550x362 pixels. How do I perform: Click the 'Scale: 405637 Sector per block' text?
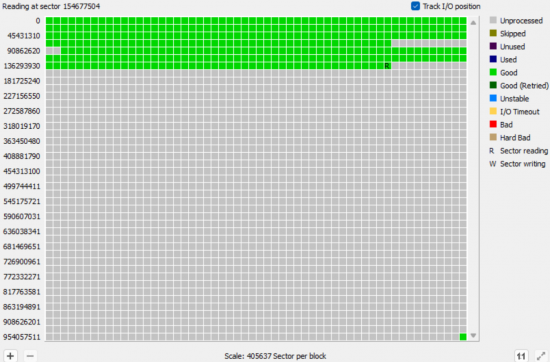(275, 356)
